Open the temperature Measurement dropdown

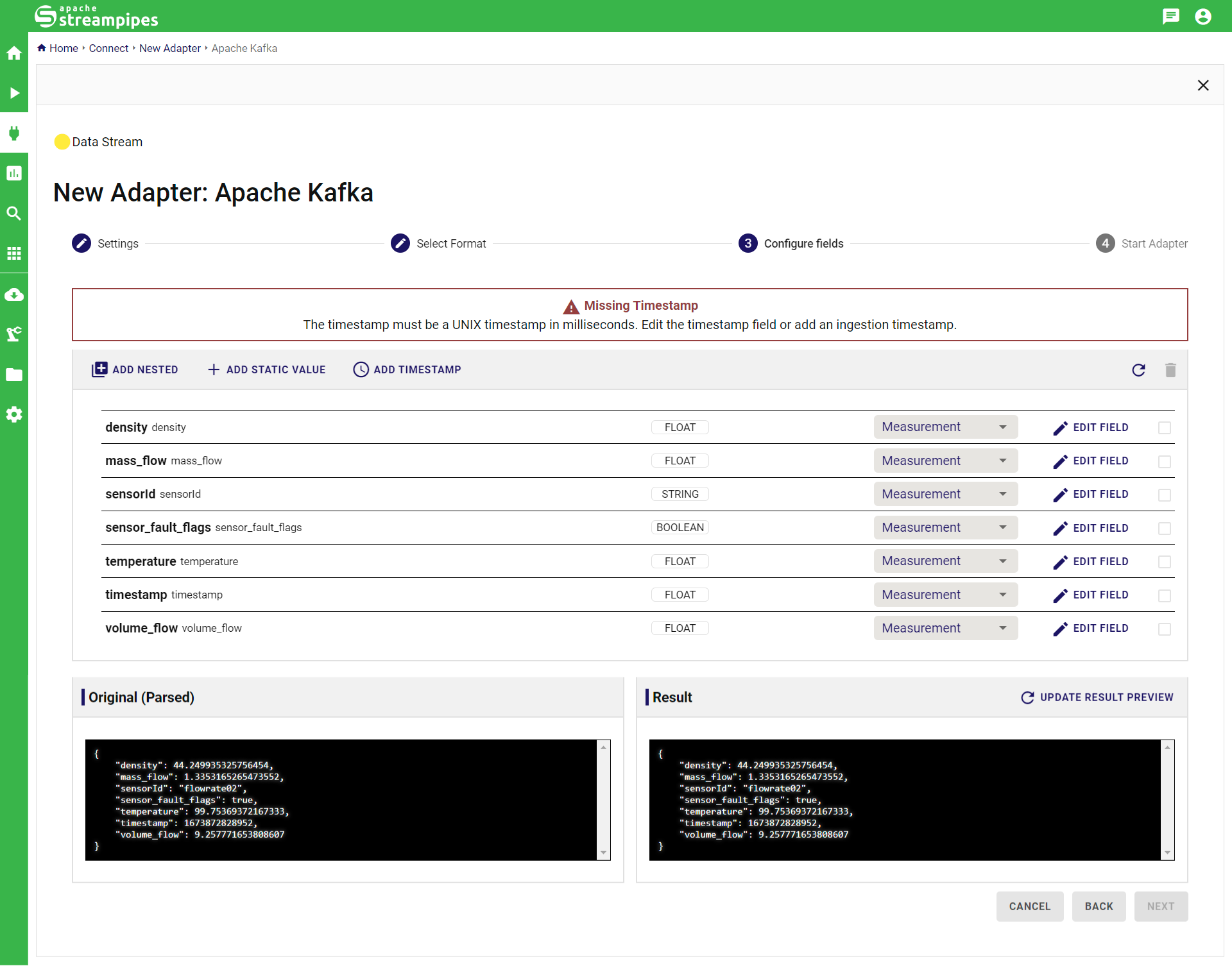point(945,561)
